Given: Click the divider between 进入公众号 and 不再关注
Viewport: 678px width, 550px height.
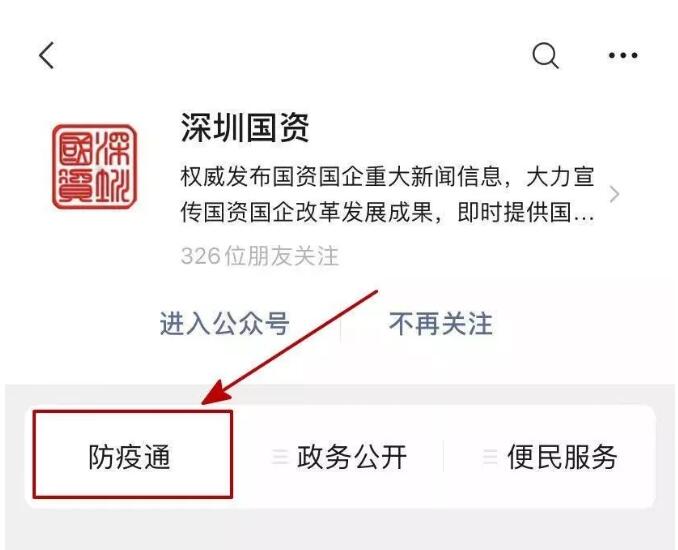Looking at the screenshot, I should pyautogui.click(x=340, y=329).
